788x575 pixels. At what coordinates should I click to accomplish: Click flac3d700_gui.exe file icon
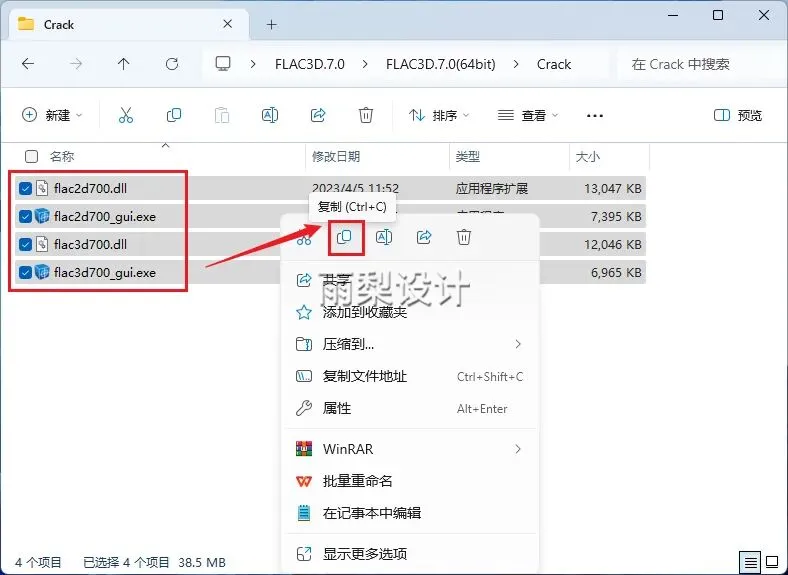42,272
